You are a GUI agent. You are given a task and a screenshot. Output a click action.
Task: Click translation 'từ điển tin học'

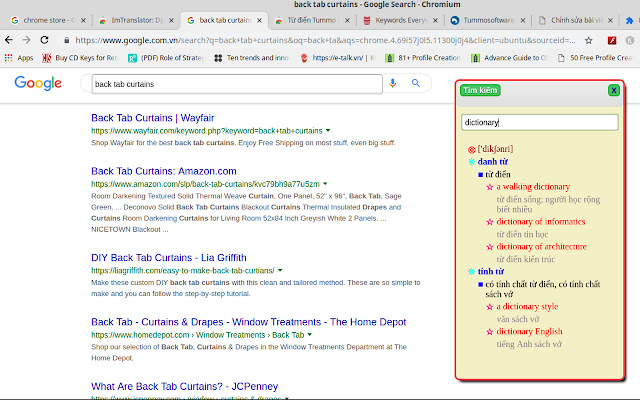pos(522,234)
